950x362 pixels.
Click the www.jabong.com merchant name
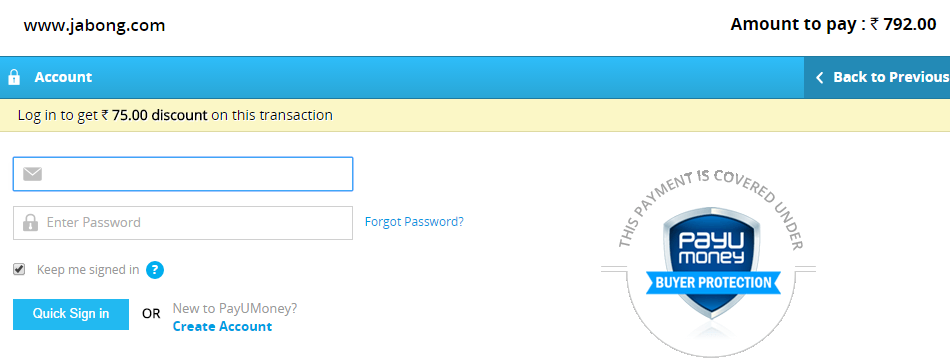pos(95,25)
